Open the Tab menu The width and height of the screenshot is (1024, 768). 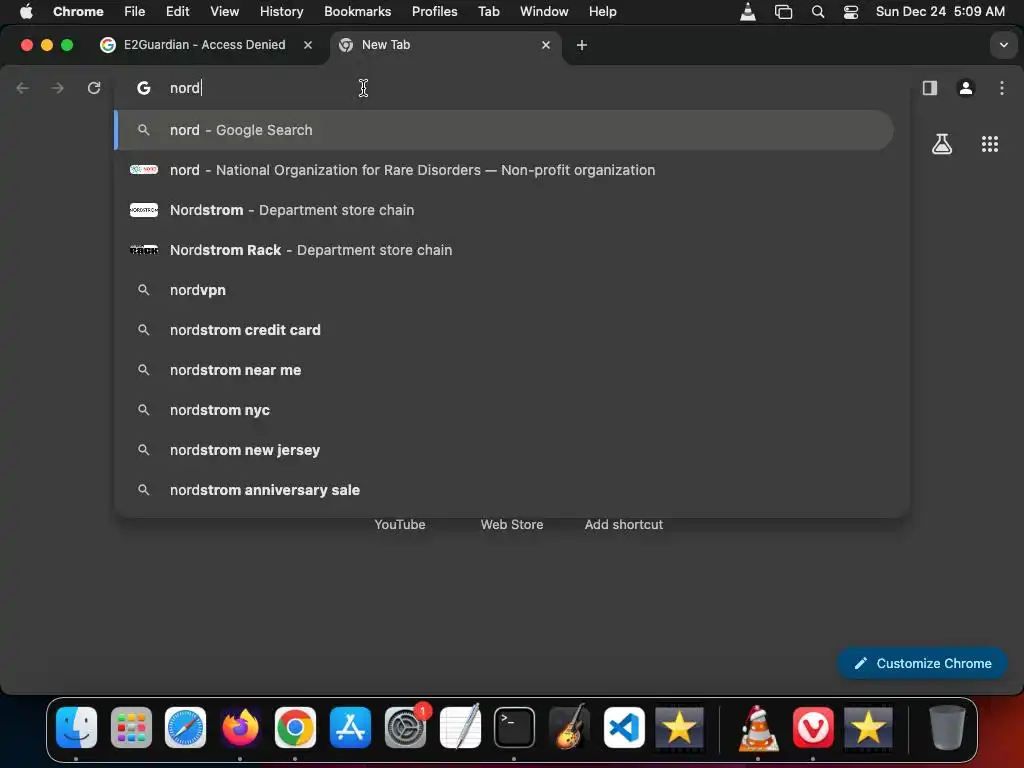click(488, 11)
